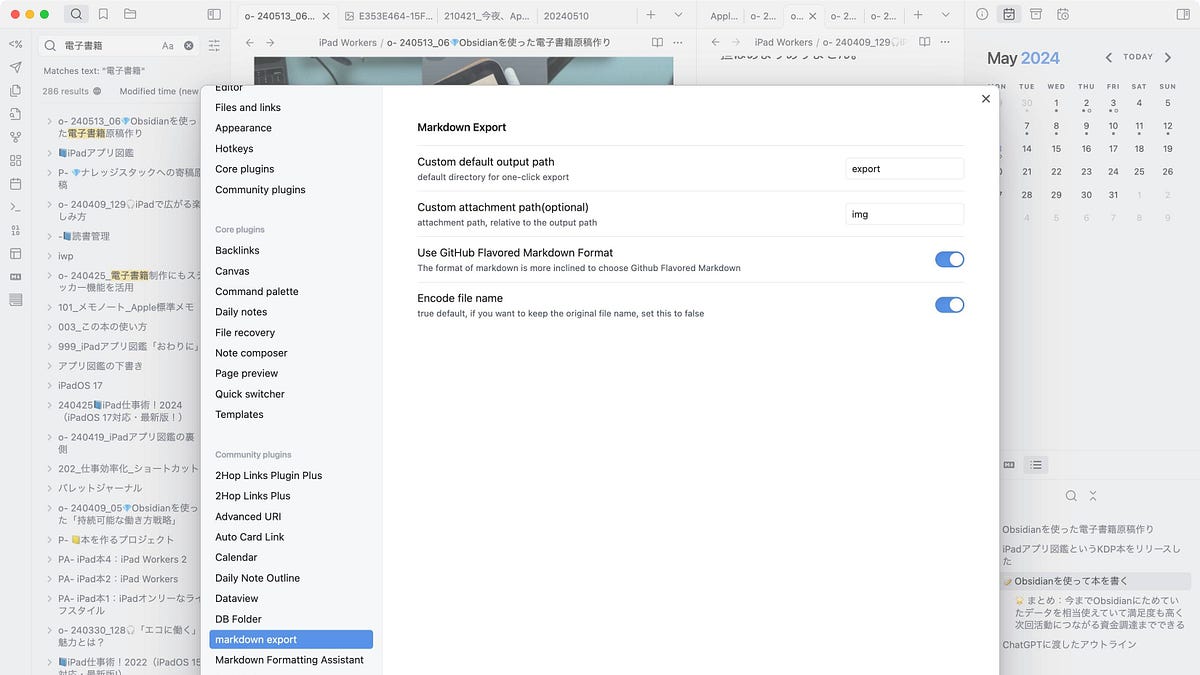Go to next month in calendar
Viewport: 1200px width, 675px height.
click(1168, 58)
